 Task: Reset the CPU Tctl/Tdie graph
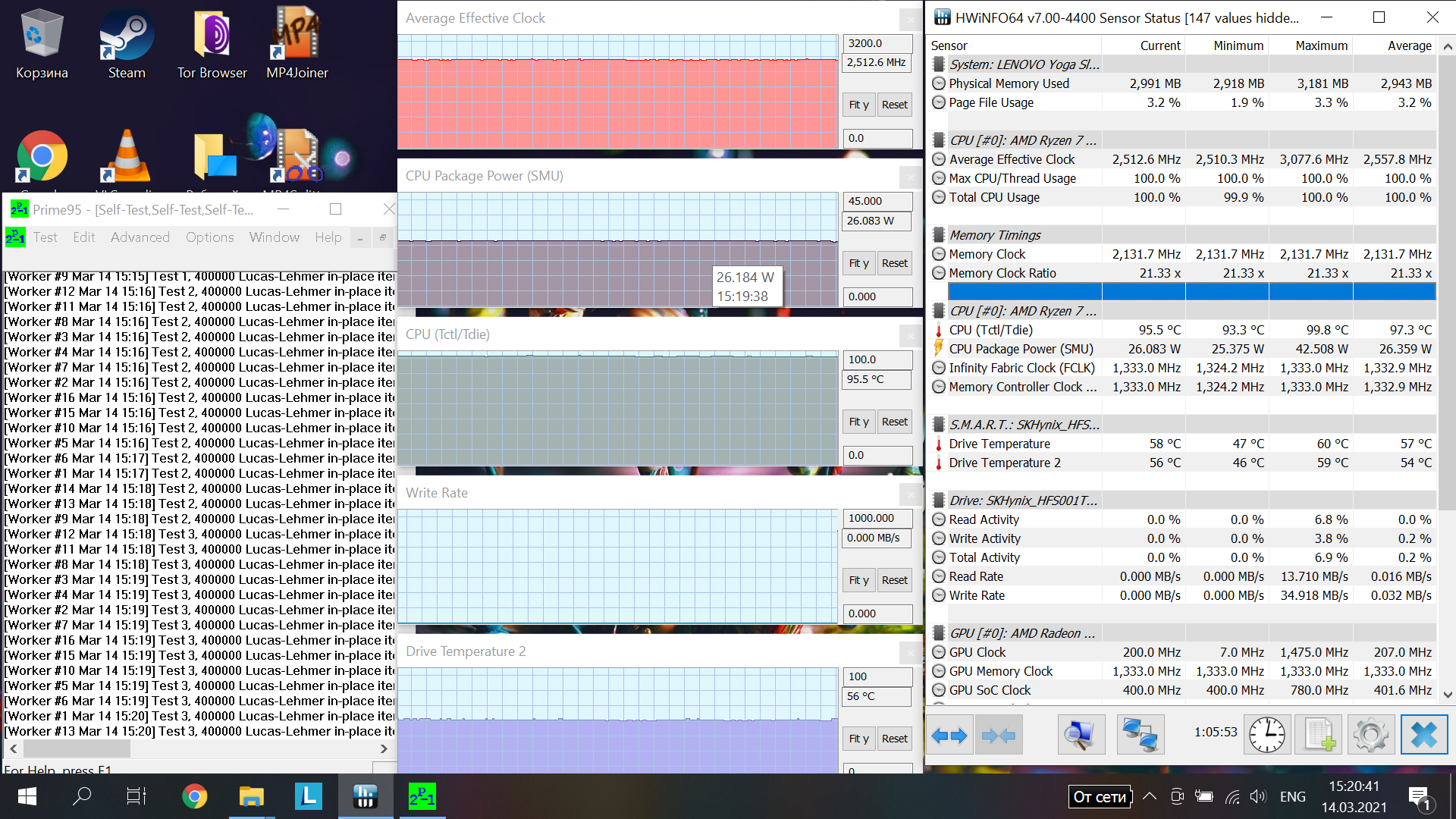click(x=895, y=422)
